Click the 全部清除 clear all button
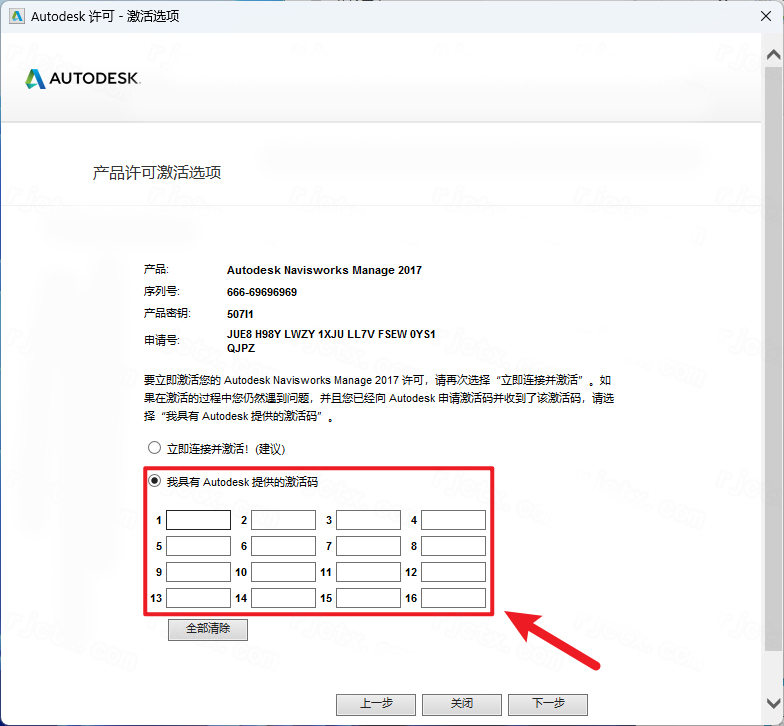Viewport: 784px width, 726px height. (x=208, y=630)
